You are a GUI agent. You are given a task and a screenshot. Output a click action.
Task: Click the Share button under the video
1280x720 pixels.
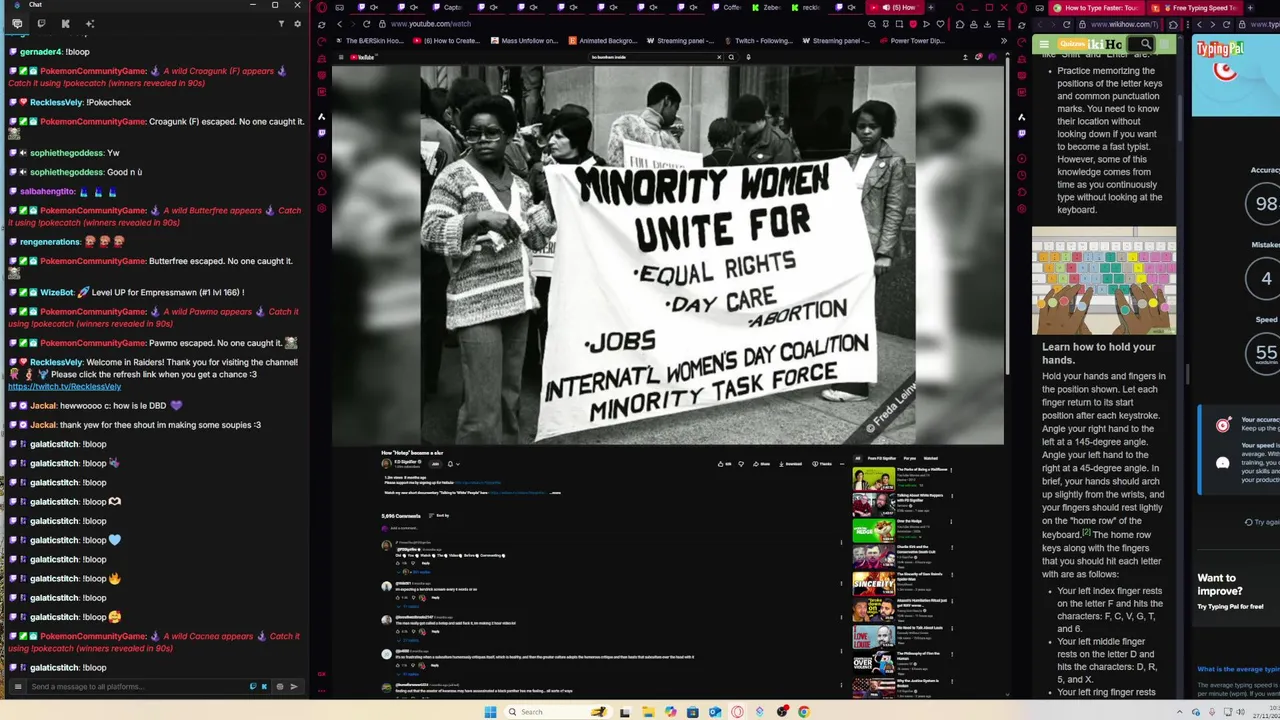[761, 464]
